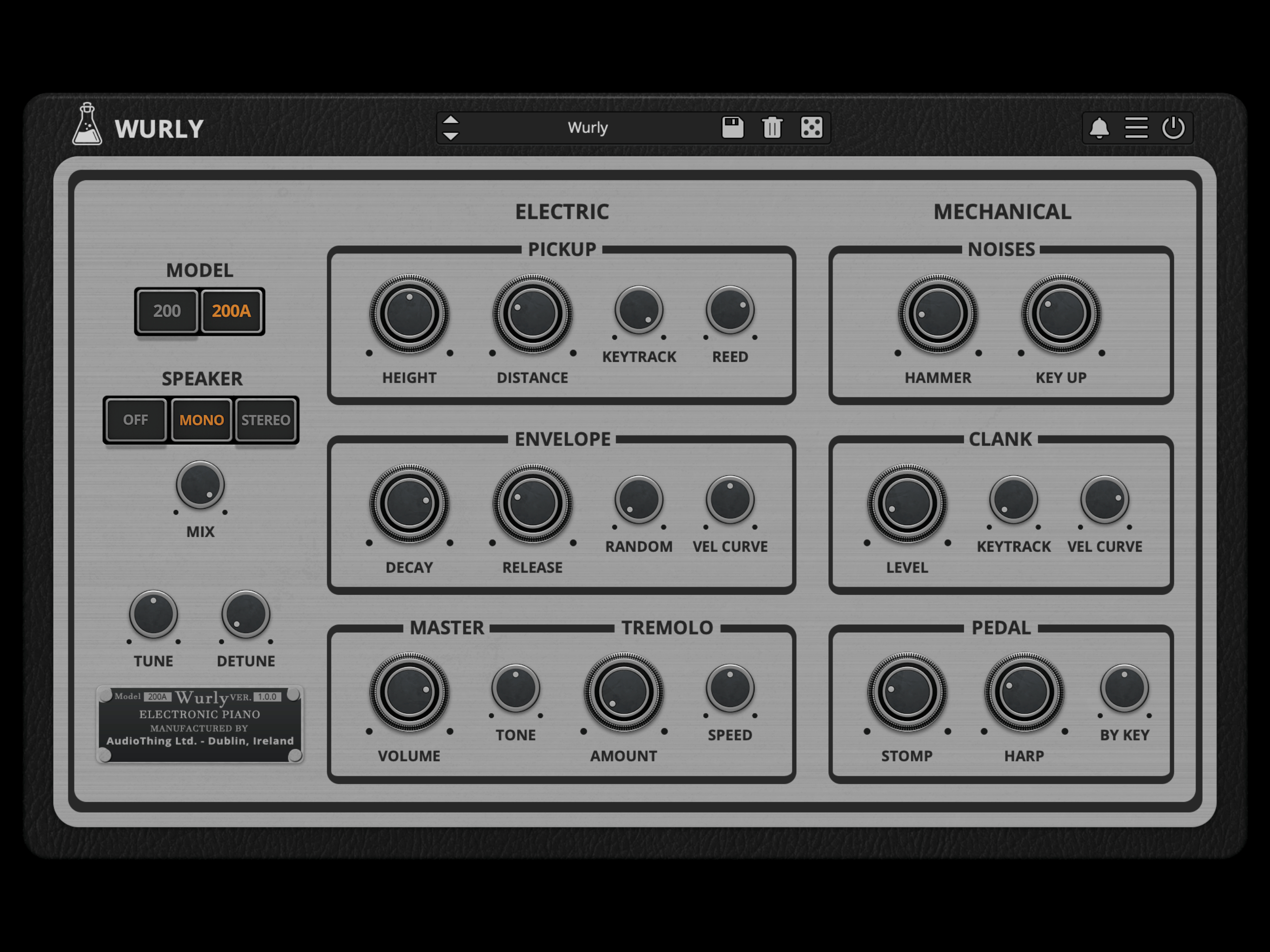This screenshot has height=952, width=1270.
Task: Randomize settings with the dice icon
Action: [x=811, y=127]
